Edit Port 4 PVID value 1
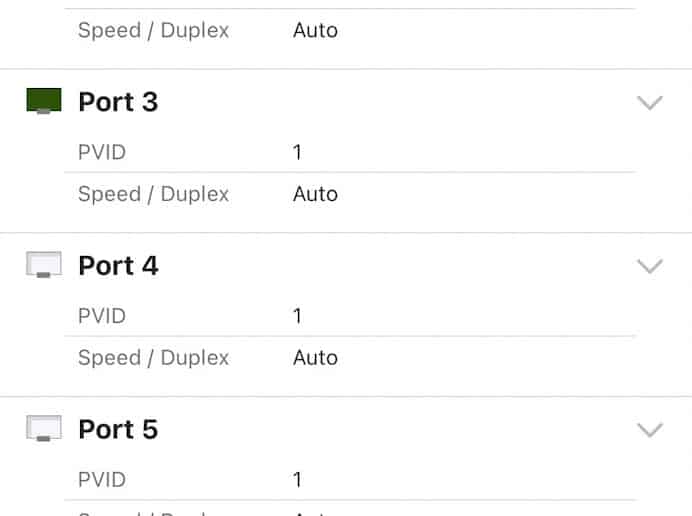 tap(297, 316)
